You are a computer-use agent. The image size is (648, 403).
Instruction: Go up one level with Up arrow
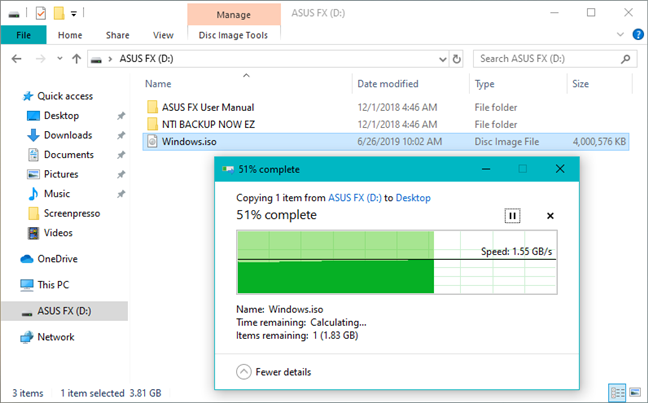pyautogui.click(x=76, y=59)
